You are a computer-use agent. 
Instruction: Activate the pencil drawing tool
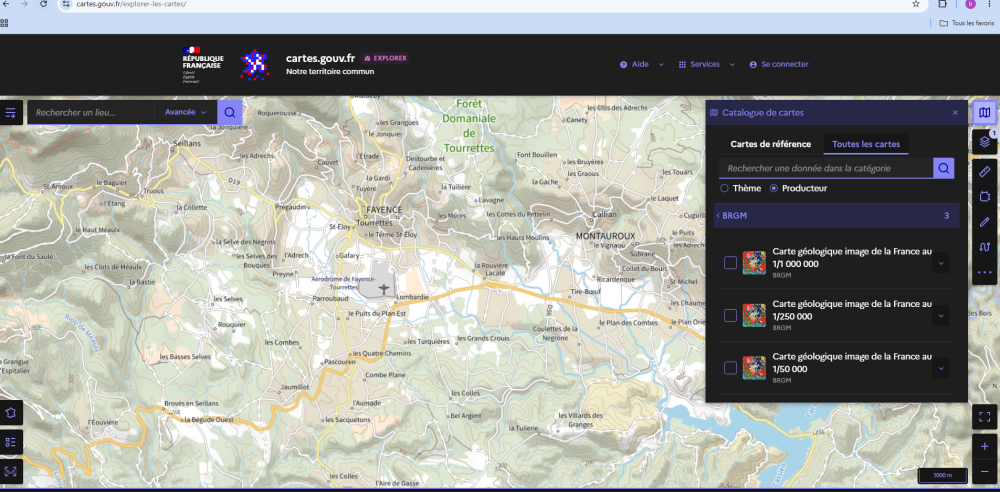[x=985, y=222]
